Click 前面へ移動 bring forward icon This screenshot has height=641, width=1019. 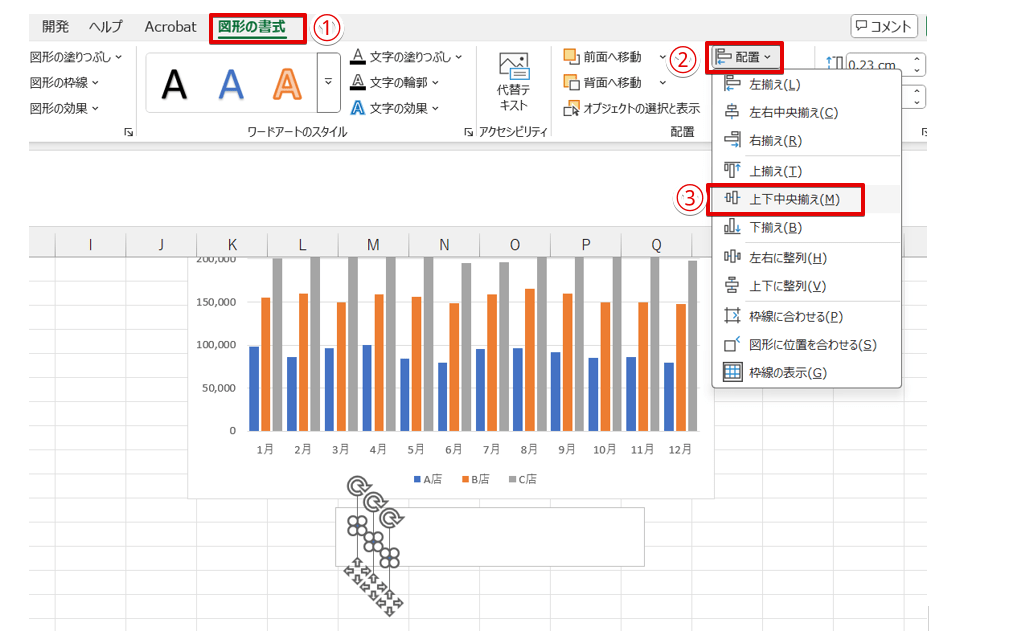pos(571,57)
